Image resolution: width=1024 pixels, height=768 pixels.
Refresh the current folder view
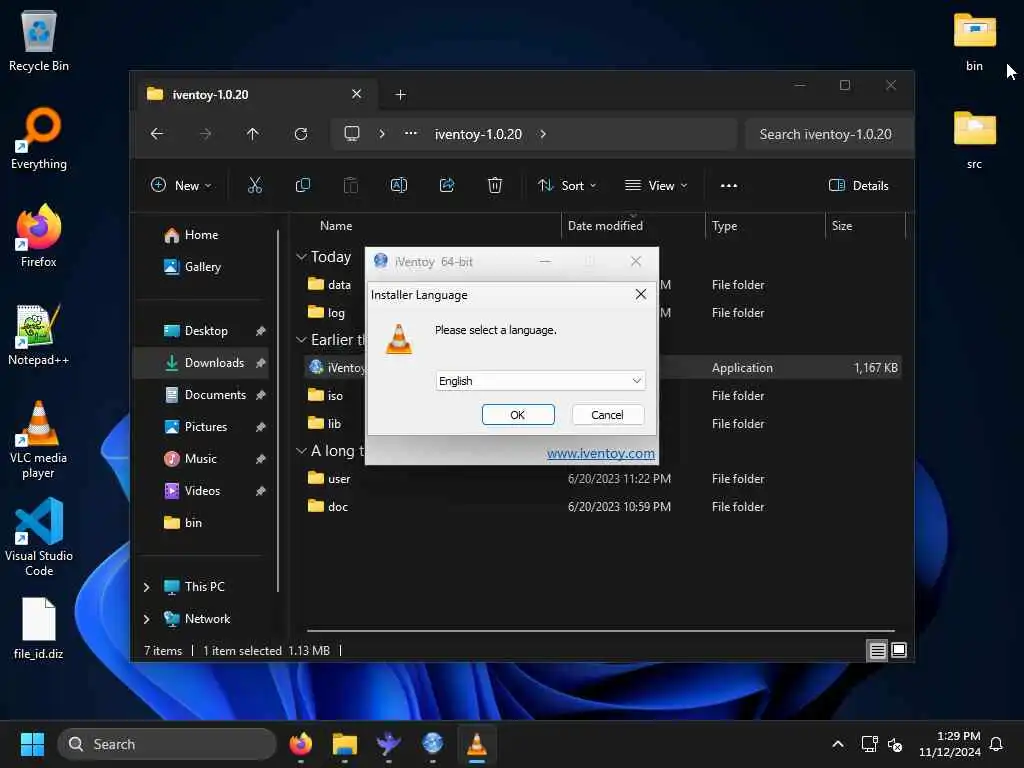point(300,134)
